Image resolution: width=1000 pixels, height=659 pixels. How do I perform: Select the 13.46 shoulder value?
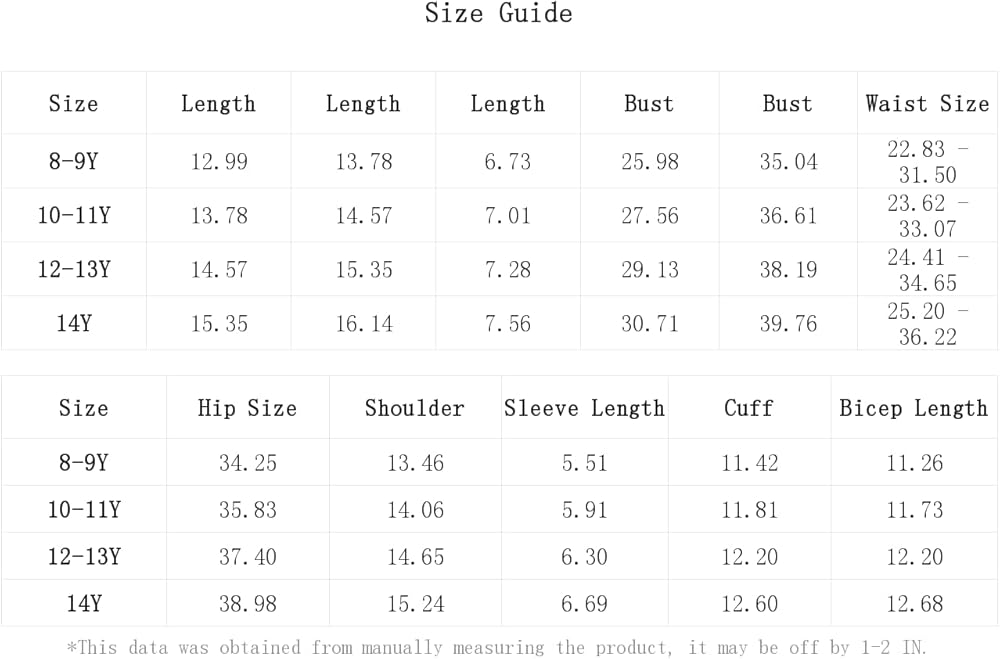click(x=415, y=463)
